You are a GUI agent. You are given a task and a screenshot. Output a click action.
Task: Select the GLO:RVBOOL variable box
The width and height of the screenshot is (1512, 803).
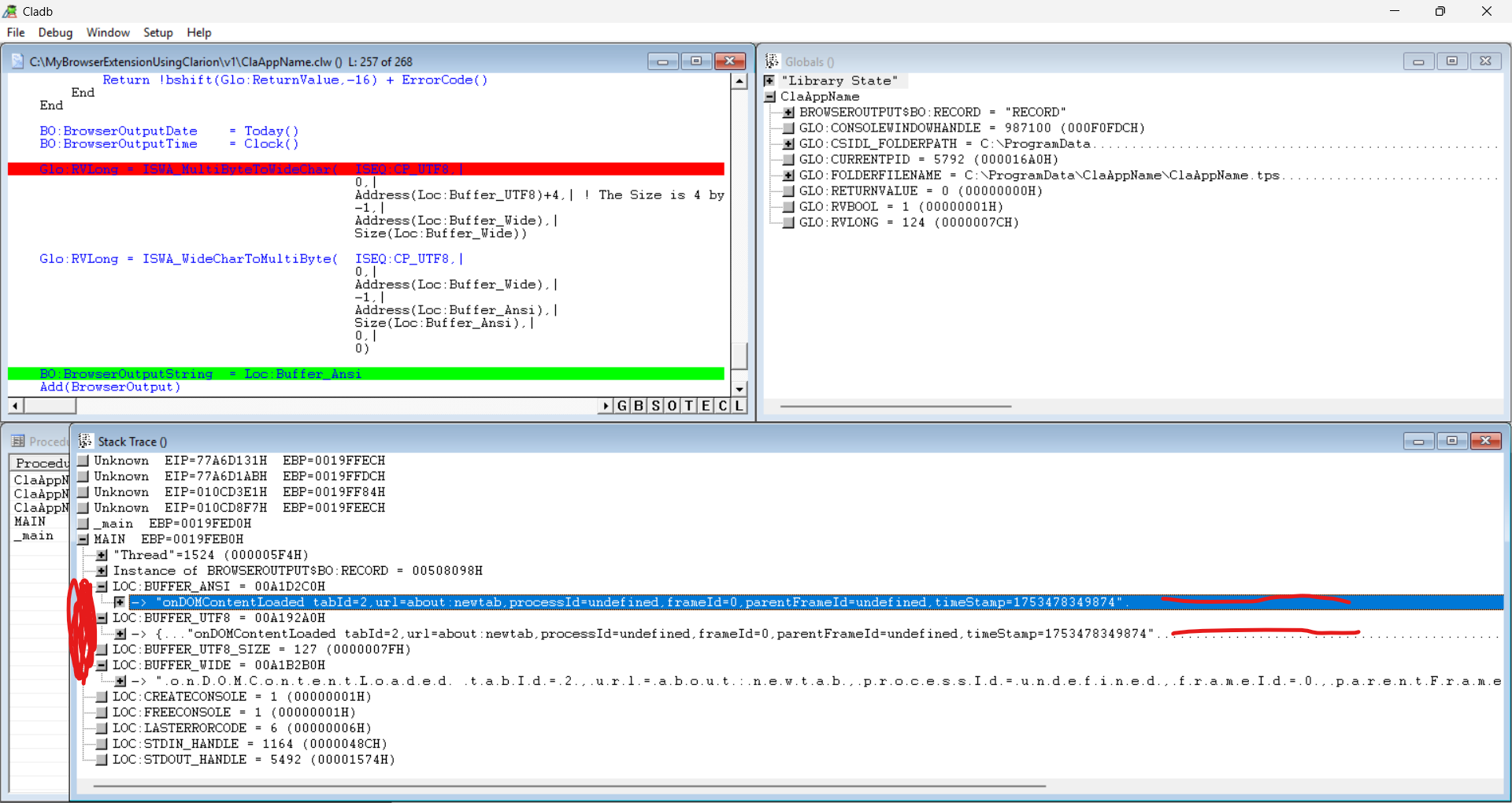tap(788, 207)
